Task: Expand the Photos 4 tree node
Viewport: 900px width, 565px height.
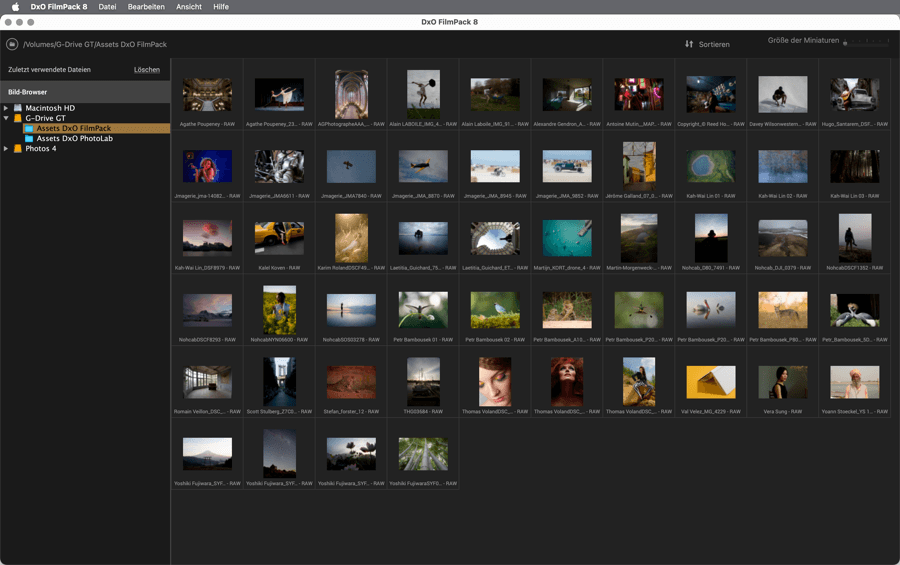Action: 6,149
